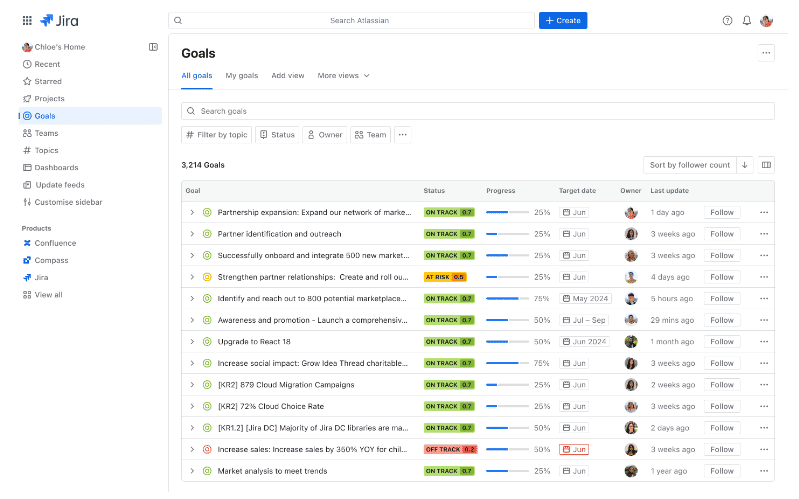The height and width of the screenshot is (499, 799).
Task: Click owner avatar for Upgrade to React 18
Action: (631, 342)
